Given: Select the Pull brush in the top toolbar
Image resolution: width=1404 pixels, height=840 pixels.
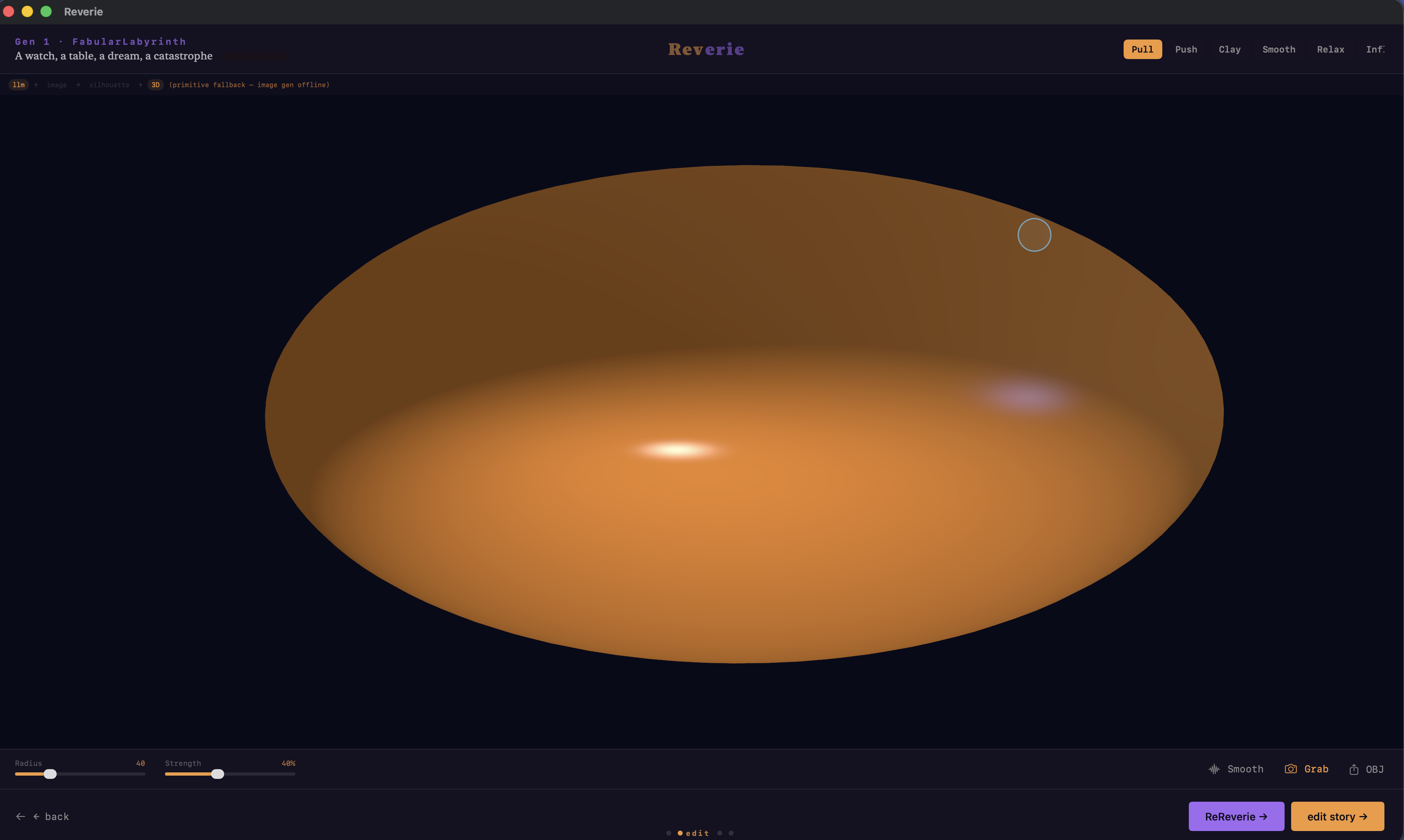Looking at the screenshot, I should [1142, 49].
